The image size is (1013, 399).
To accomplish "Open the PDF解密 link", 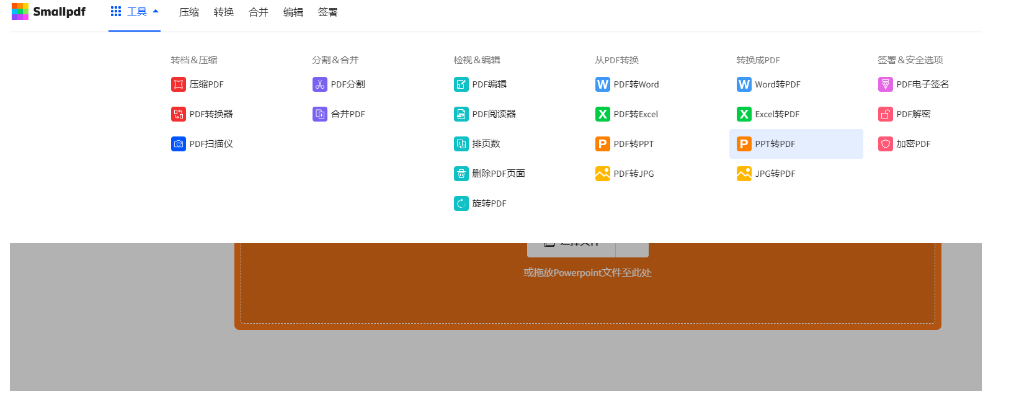I will (914, 114).
